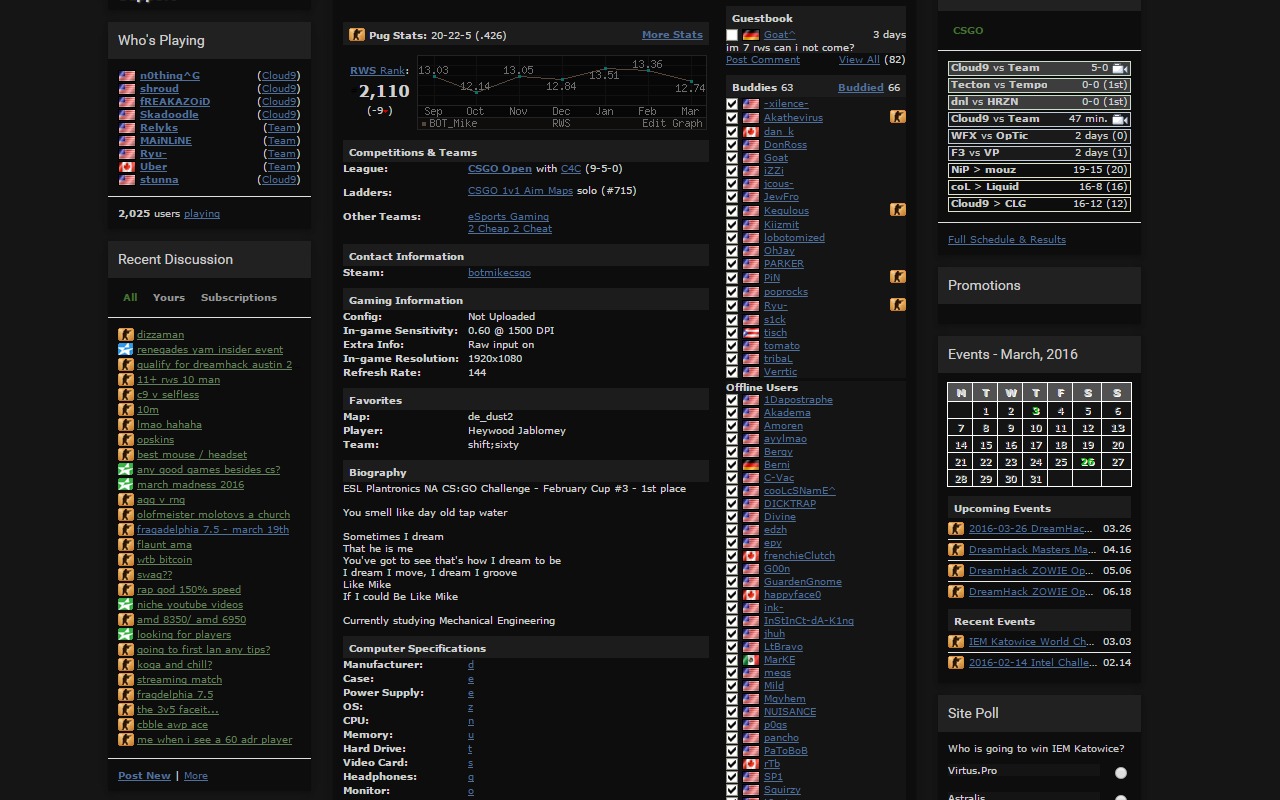Toggle the checkbox next to buddy JewFro

coord(732,197)
